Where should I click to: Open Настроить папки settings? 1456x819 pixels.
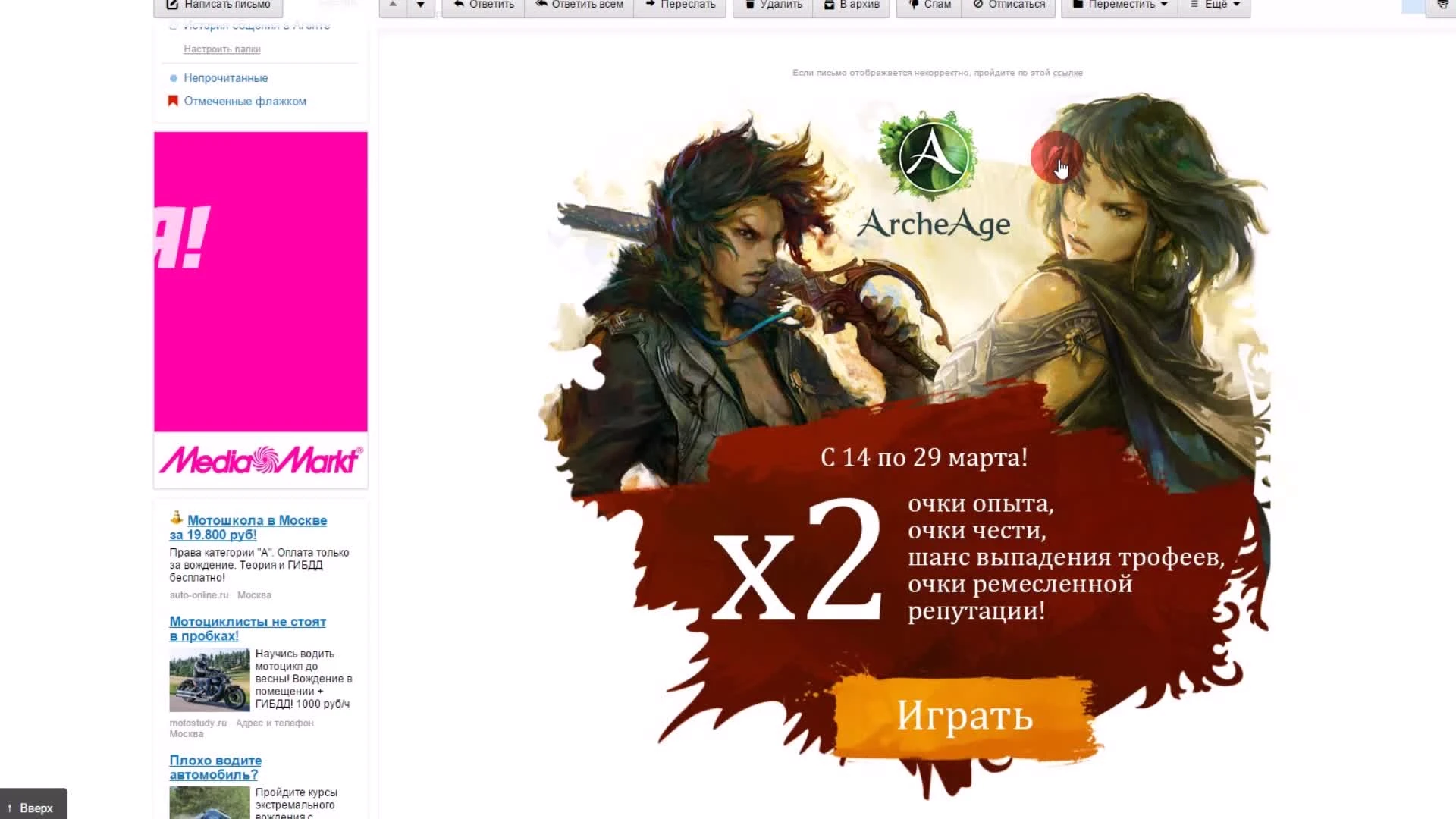[223, 49]
